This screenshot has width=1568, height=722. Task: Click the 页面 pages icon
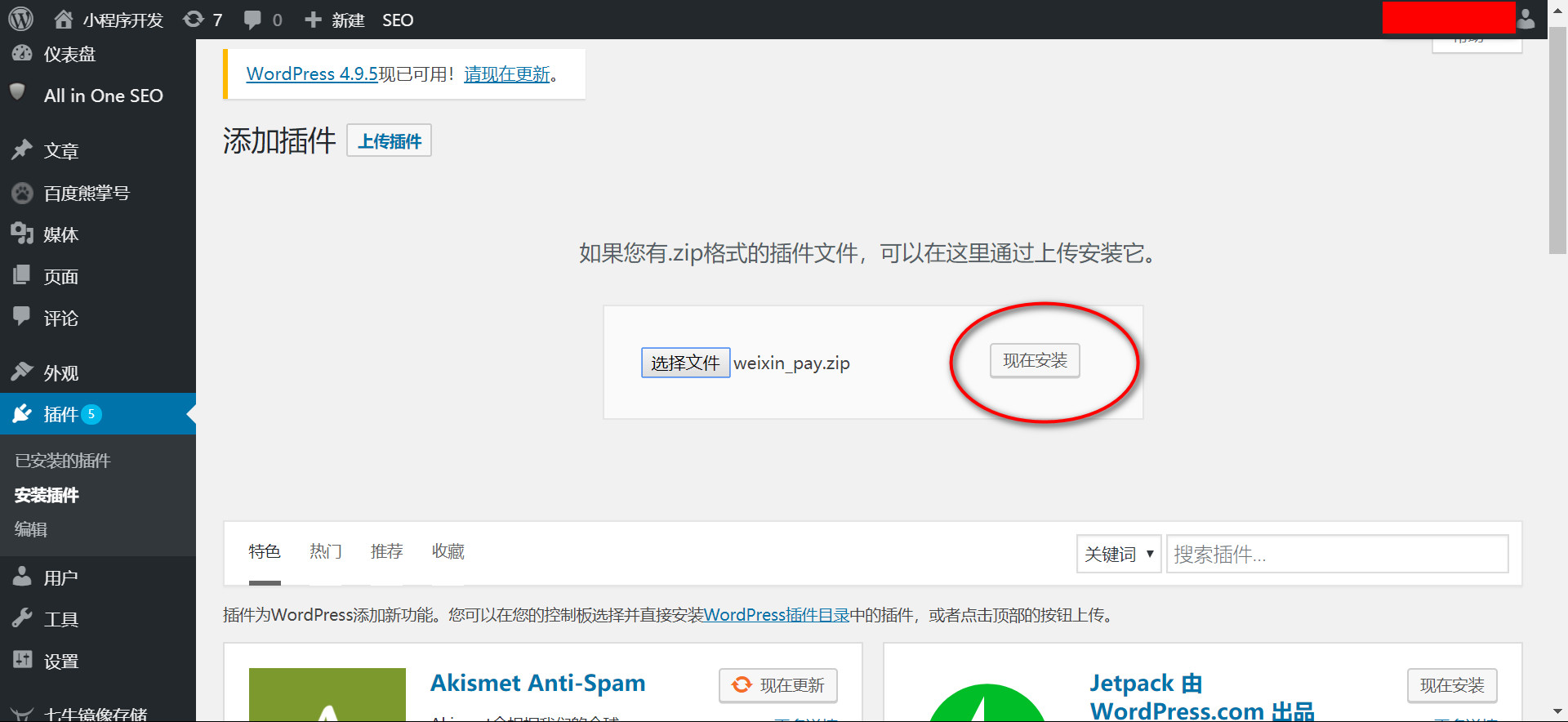[x=22, y=275]
